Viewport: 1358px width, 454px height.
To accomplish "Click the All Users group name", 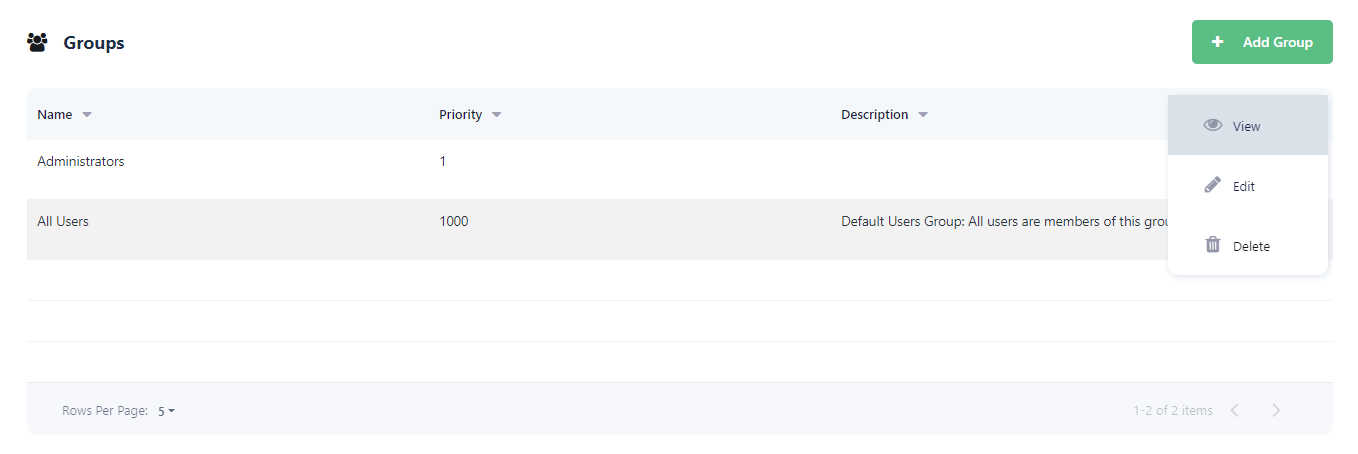I will point(63,221).
